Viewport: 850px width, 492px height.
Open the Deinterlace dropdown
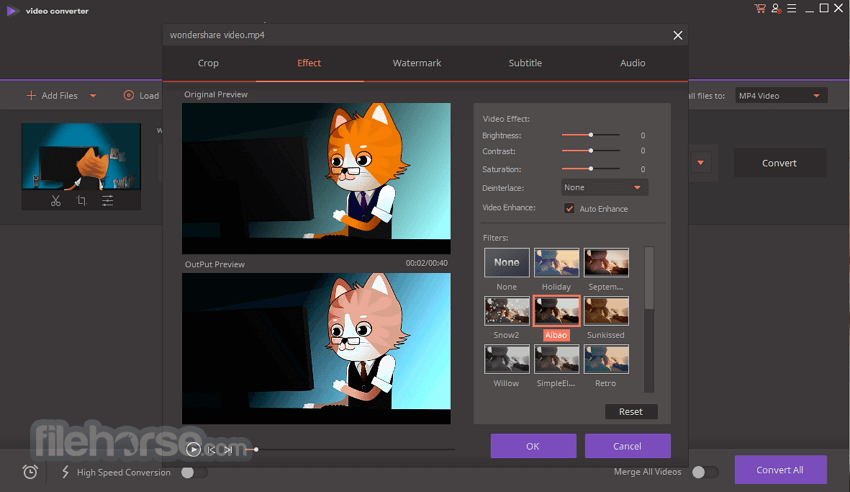[604, 187]
